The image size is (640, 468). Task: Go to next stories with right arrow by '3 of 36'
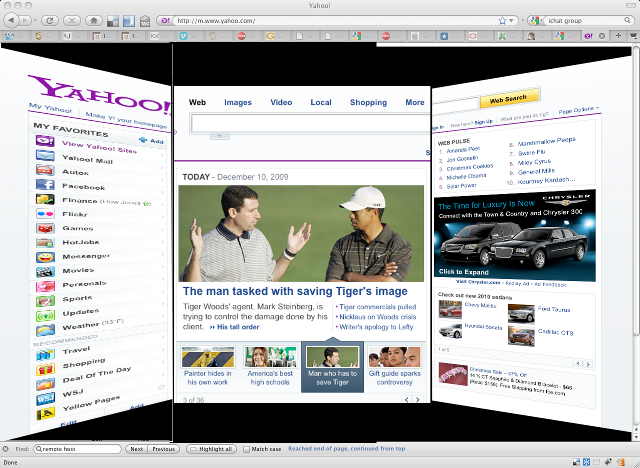click(418, 399)
